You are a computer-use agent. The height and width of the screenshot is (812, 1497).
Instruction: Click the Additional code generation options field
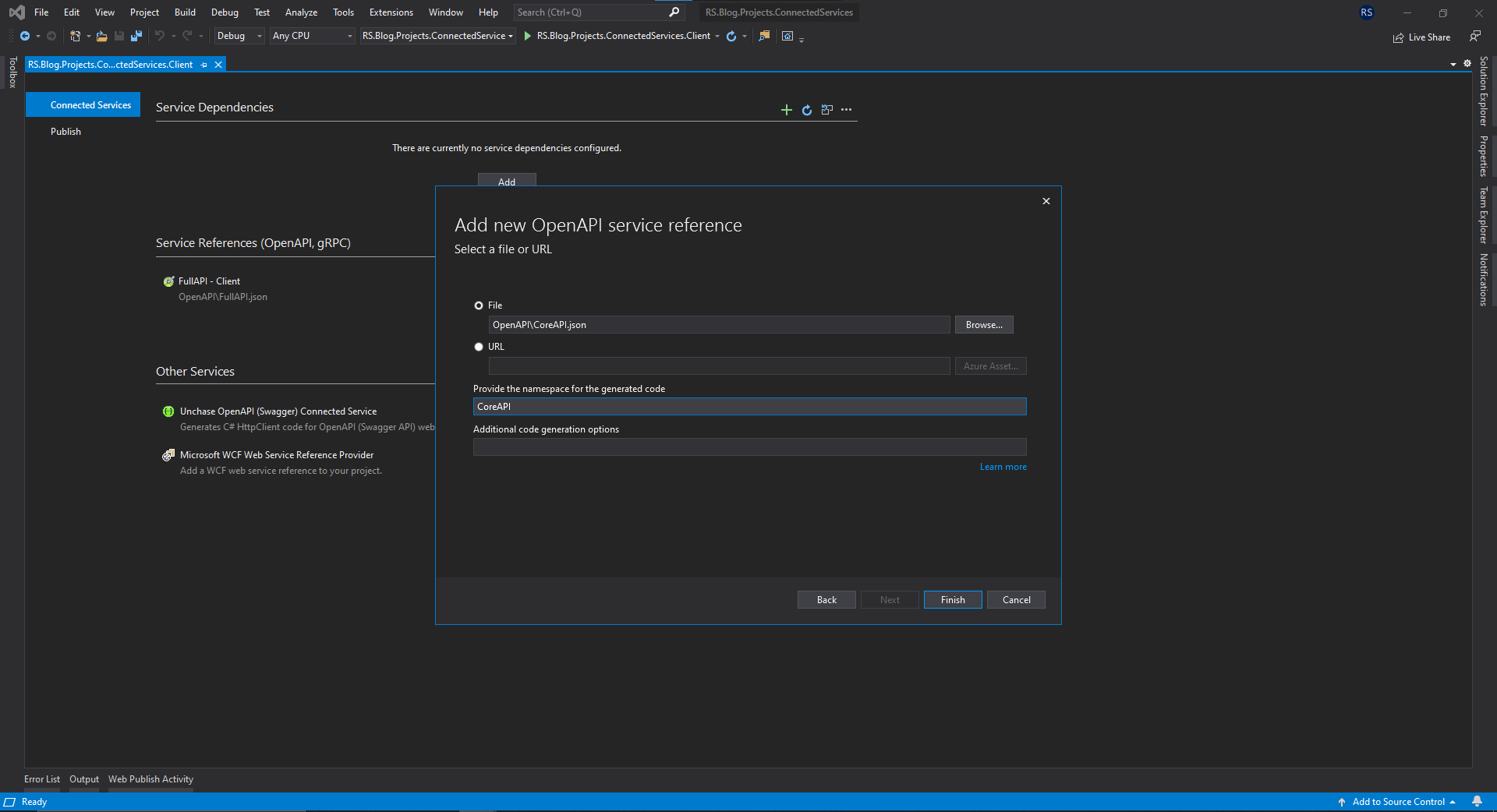749,447
